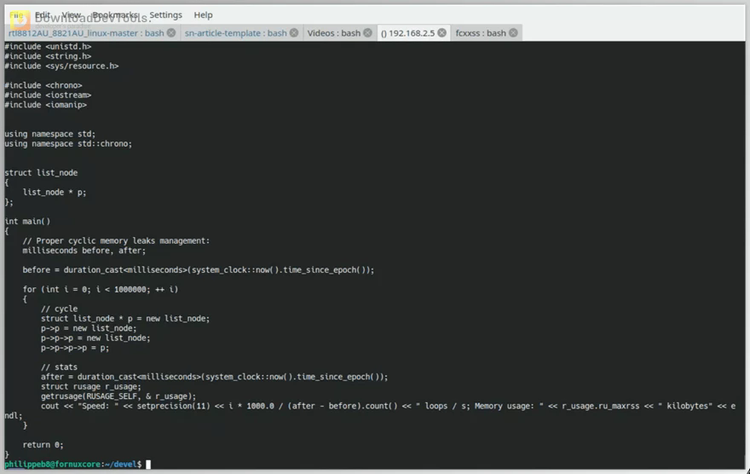Switch to the Videos bash tab
The image size is (750, 474).
click(x=334, y=33)
